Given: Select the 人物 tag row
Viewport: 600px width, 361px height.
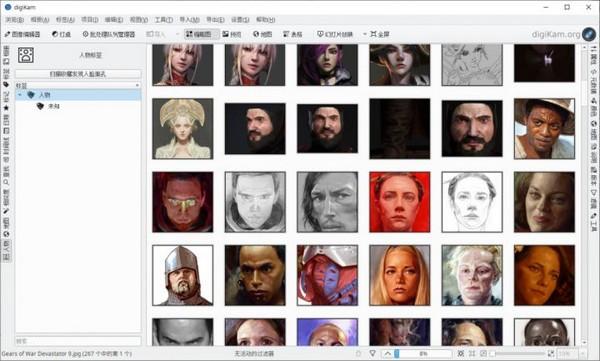Looking at the screenshot, I should 78,95.
